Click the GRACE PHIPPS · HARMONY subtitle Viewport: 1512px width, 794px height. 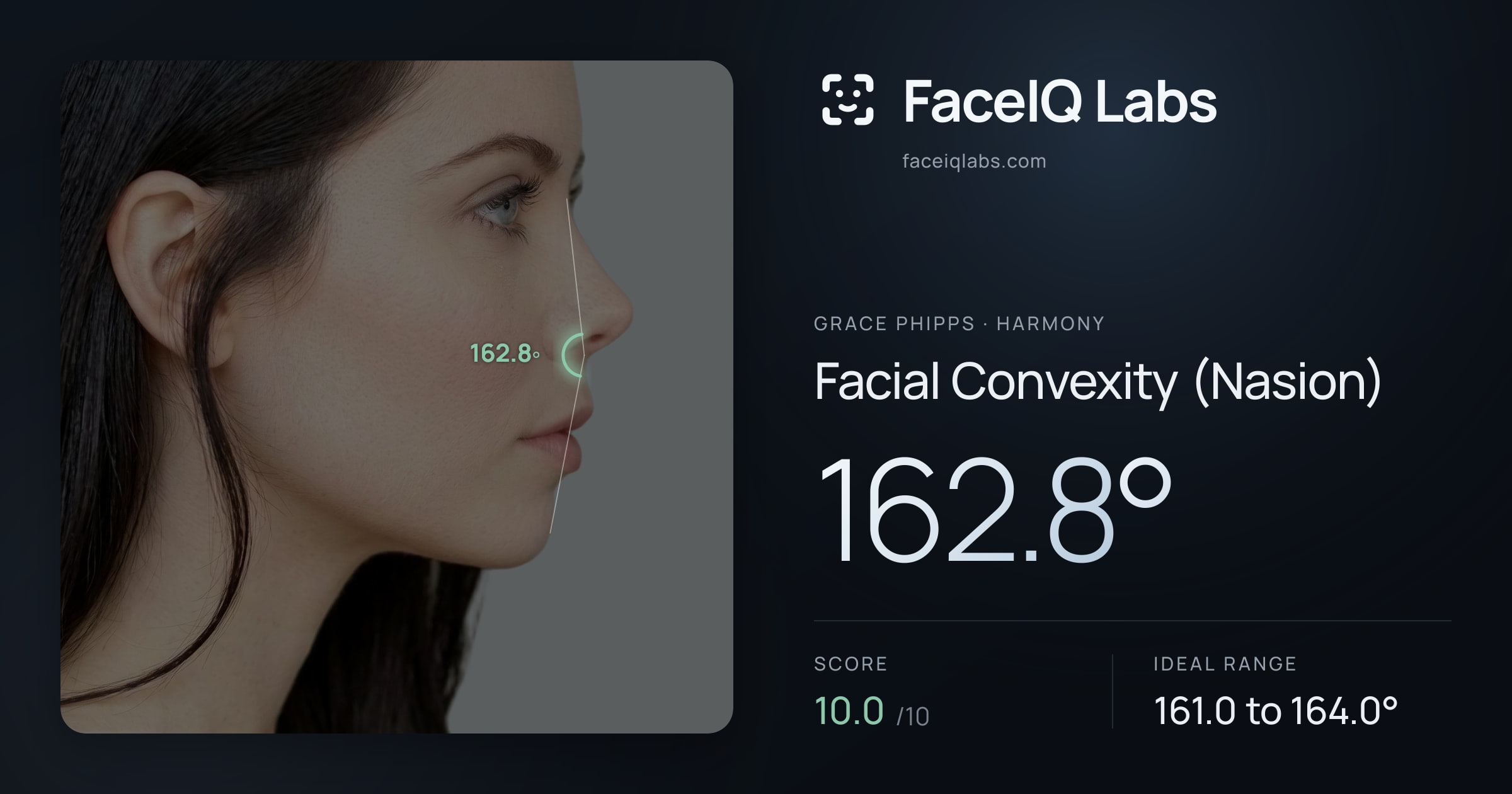pos(959,324)
